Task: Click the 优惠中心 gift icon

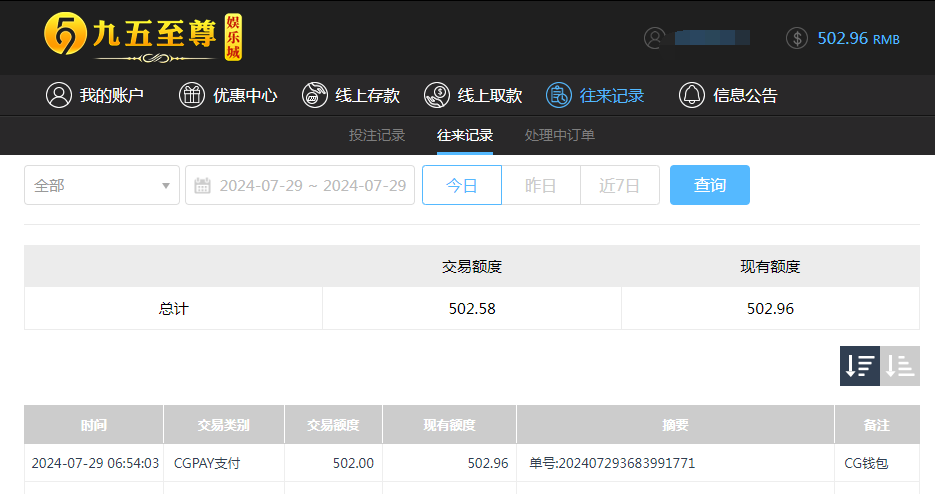Action: (191, 96)
